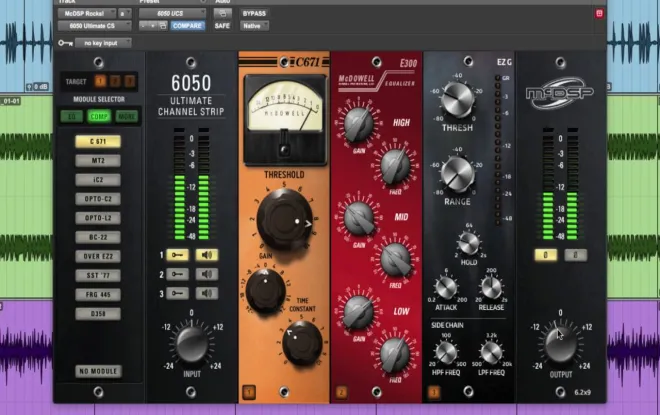660x415 pixels.
Task: Open the insert position 'a' dropdown
Action: point(125,13)
